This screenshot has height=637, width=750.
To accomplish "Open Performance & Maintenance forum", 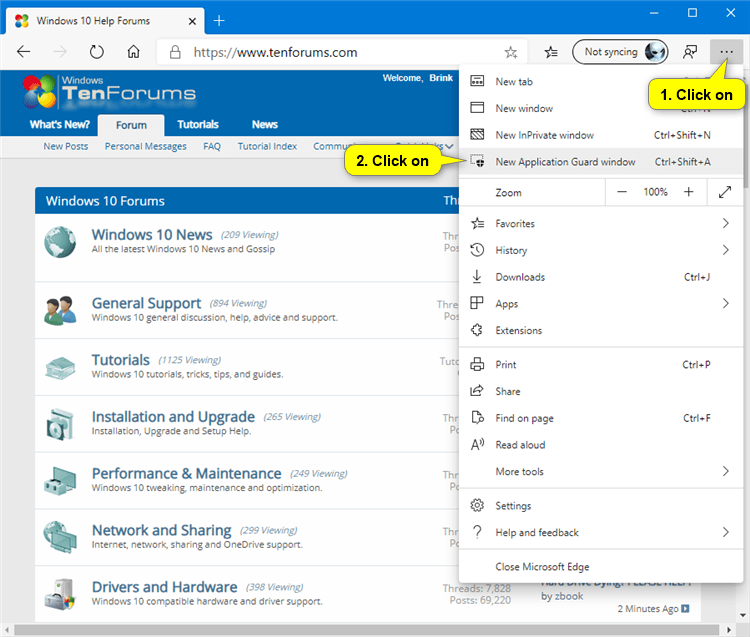I will tap(186, 473).
